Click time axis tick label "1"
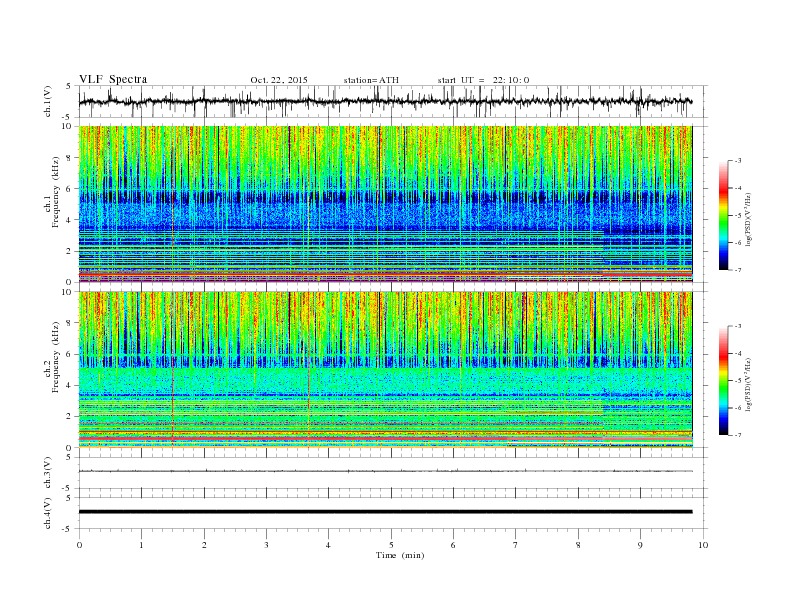The image size is (792, 612). [x=141, y=545]
